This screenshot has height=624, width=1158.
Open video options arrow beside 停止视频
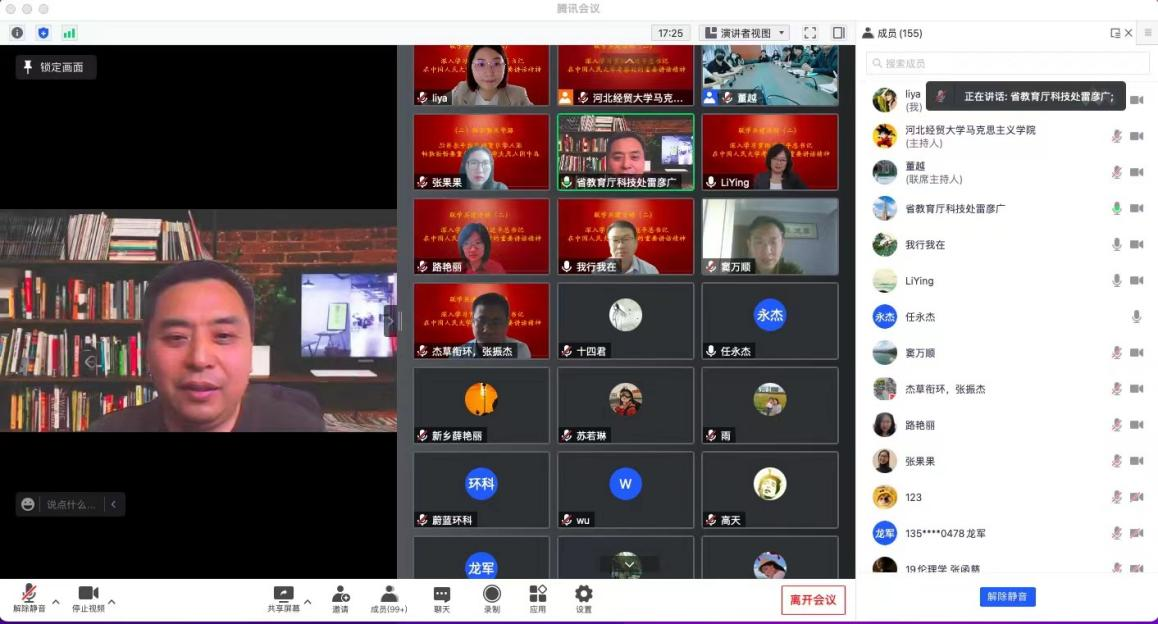[112, 602]
